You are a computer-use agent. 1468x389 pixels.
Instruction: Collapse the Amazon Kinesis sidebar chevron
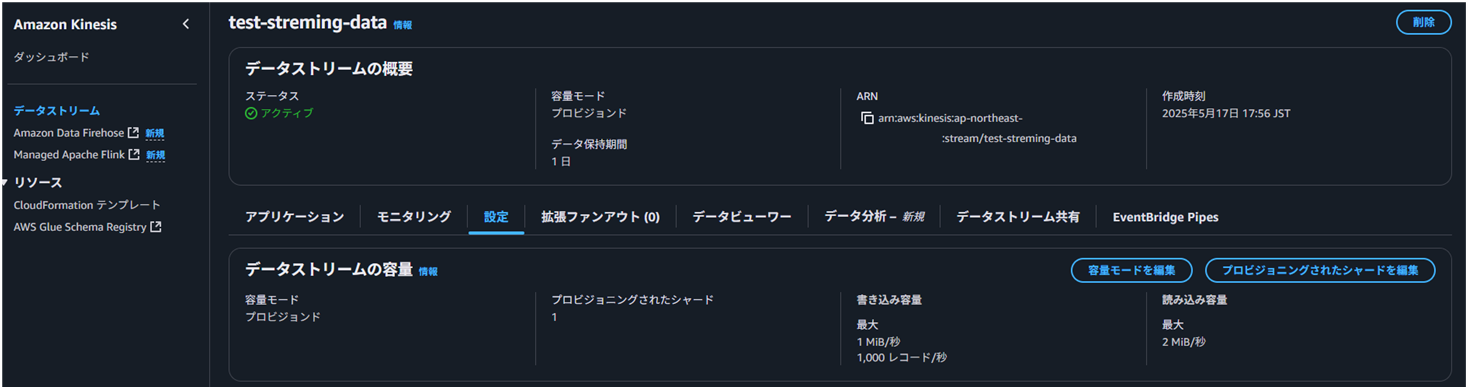click(x=185, y=24)
